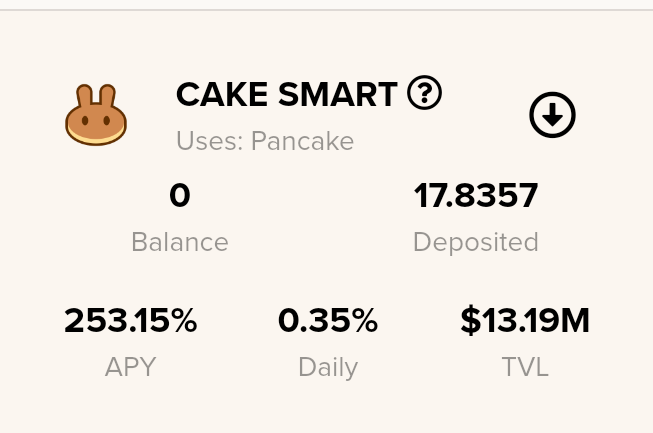Screen dimensions: 653x433
Task: Expand the vault with the down-arrow circle
Action: [552, 115]
